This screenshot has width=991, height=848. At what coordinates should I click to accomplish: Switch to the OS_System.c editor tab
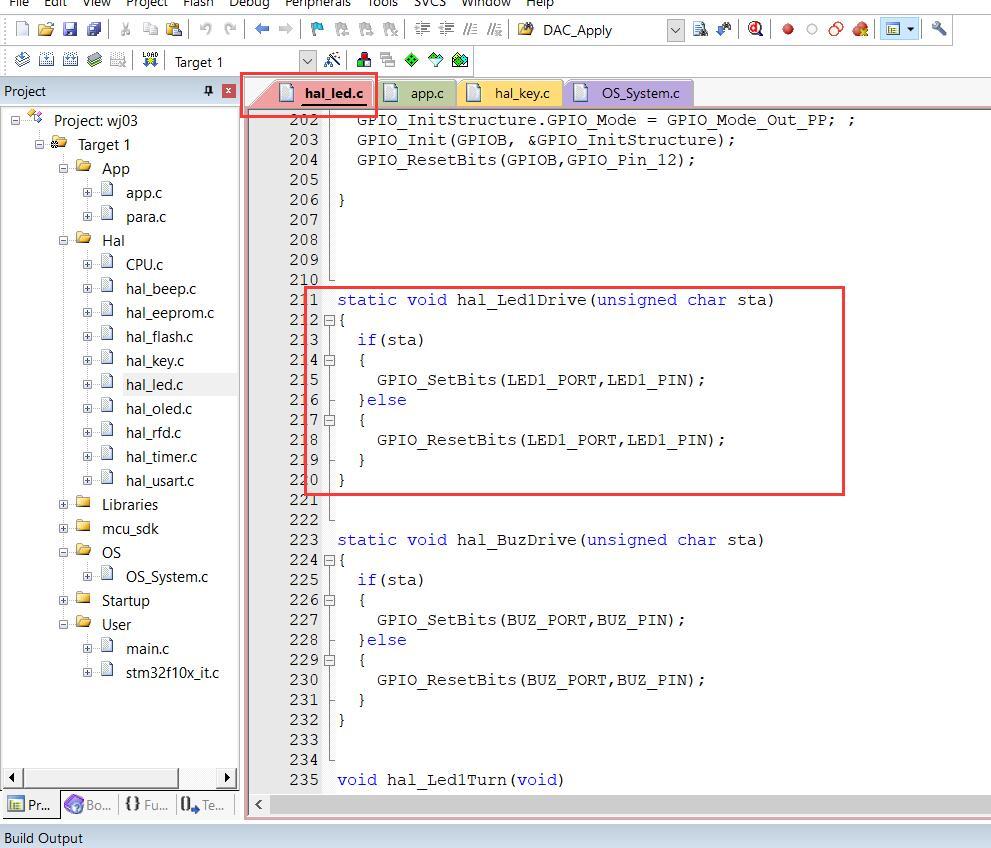[639, 93]
